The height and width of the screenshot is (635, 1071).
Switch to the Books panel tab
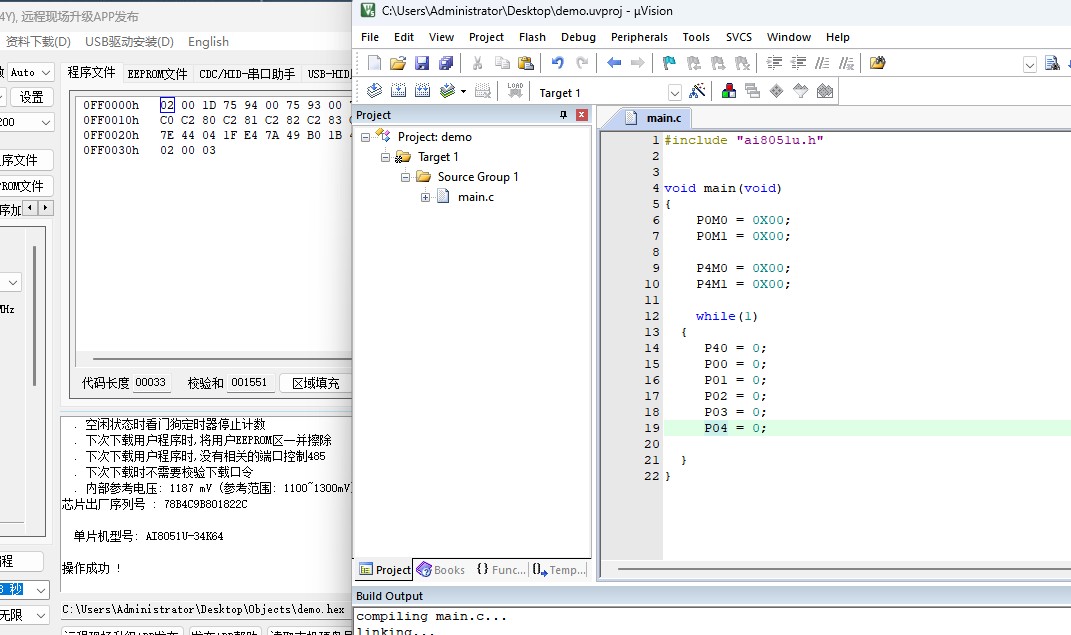[441, 569]
